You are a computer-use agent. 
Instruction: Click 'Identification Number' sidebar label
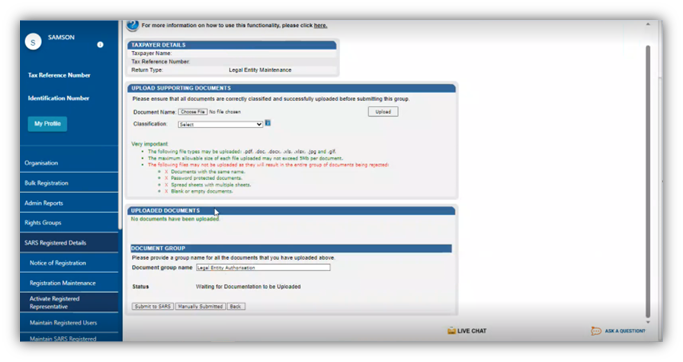[58, 98]
